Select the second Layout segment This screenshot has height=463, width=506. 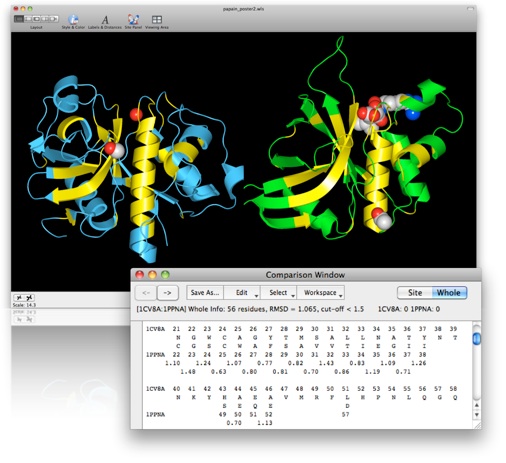click(28, 19)
